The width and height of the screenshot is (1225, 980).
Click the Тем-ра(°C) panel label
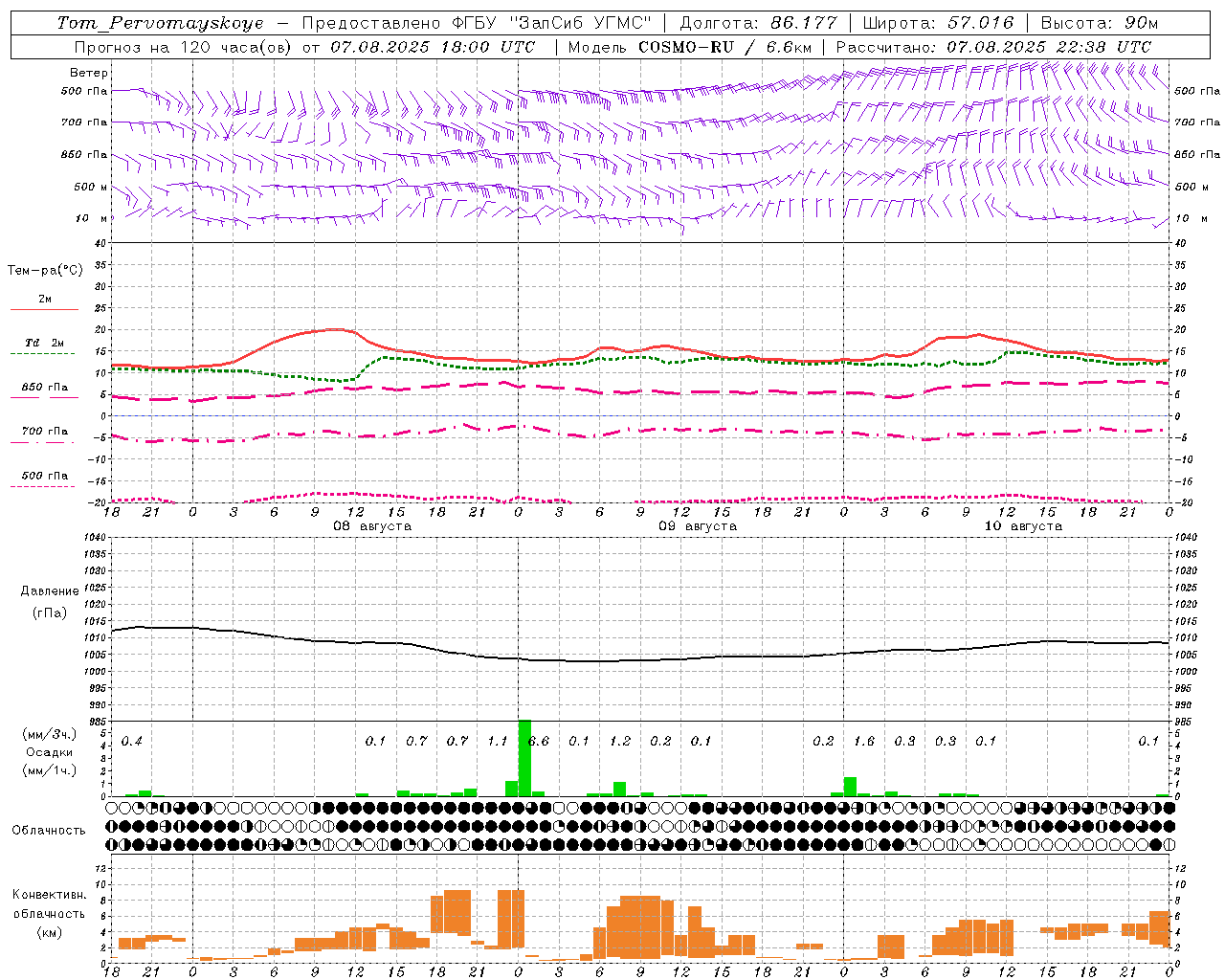click(45, 271)
